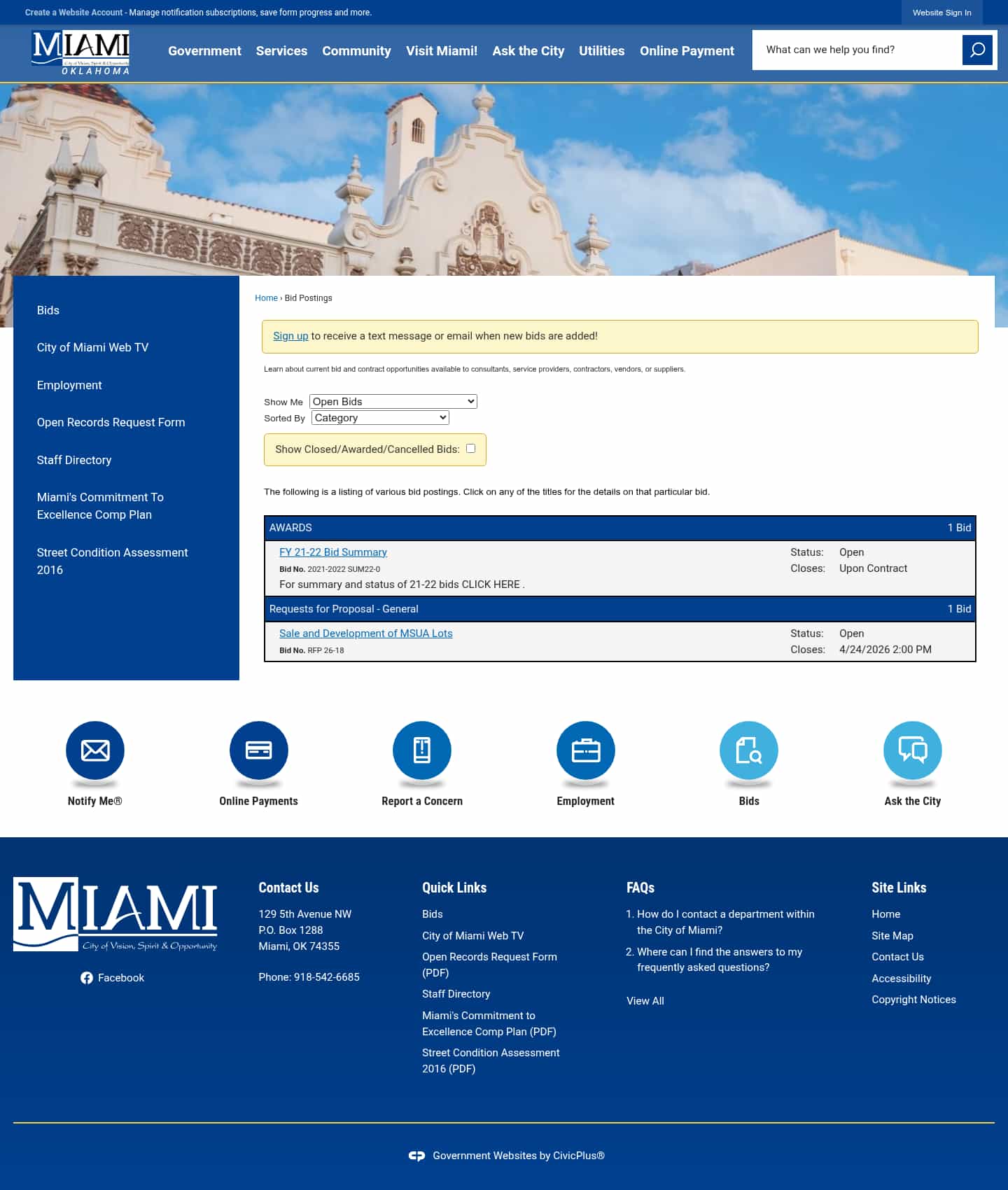The image size is (1008, 1190).
Task: Open the Online Payment navigation menu
Action: 687,51
